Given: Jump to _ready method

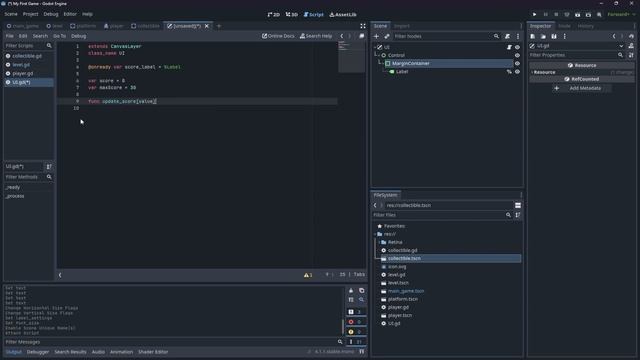Looking at the screenshot, I should pyautogui.click(x=13, y=187).
